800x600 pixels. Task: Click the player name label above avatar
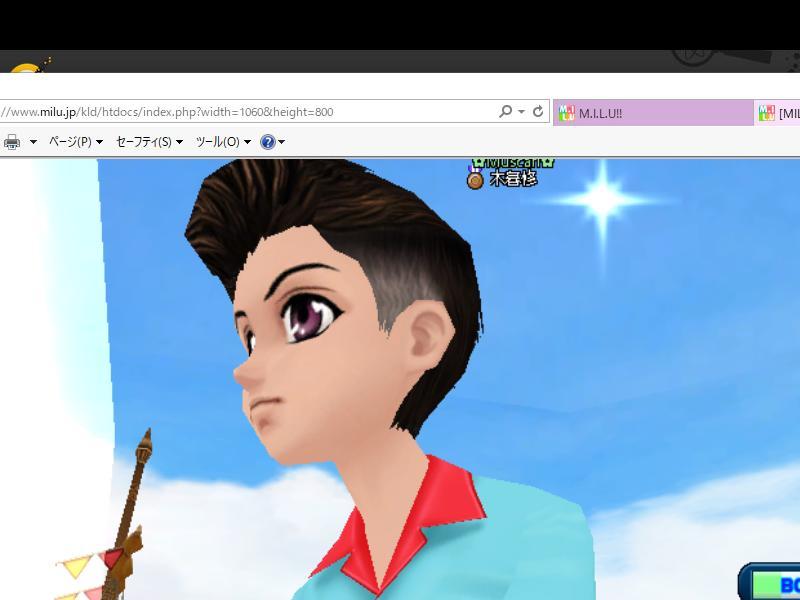[x=513, y=180]
